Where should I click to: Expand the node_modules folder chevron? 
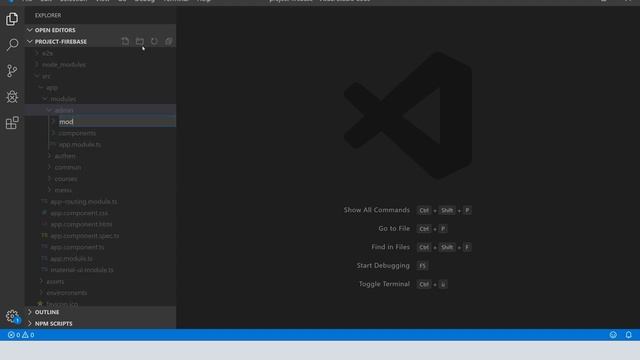37,64
